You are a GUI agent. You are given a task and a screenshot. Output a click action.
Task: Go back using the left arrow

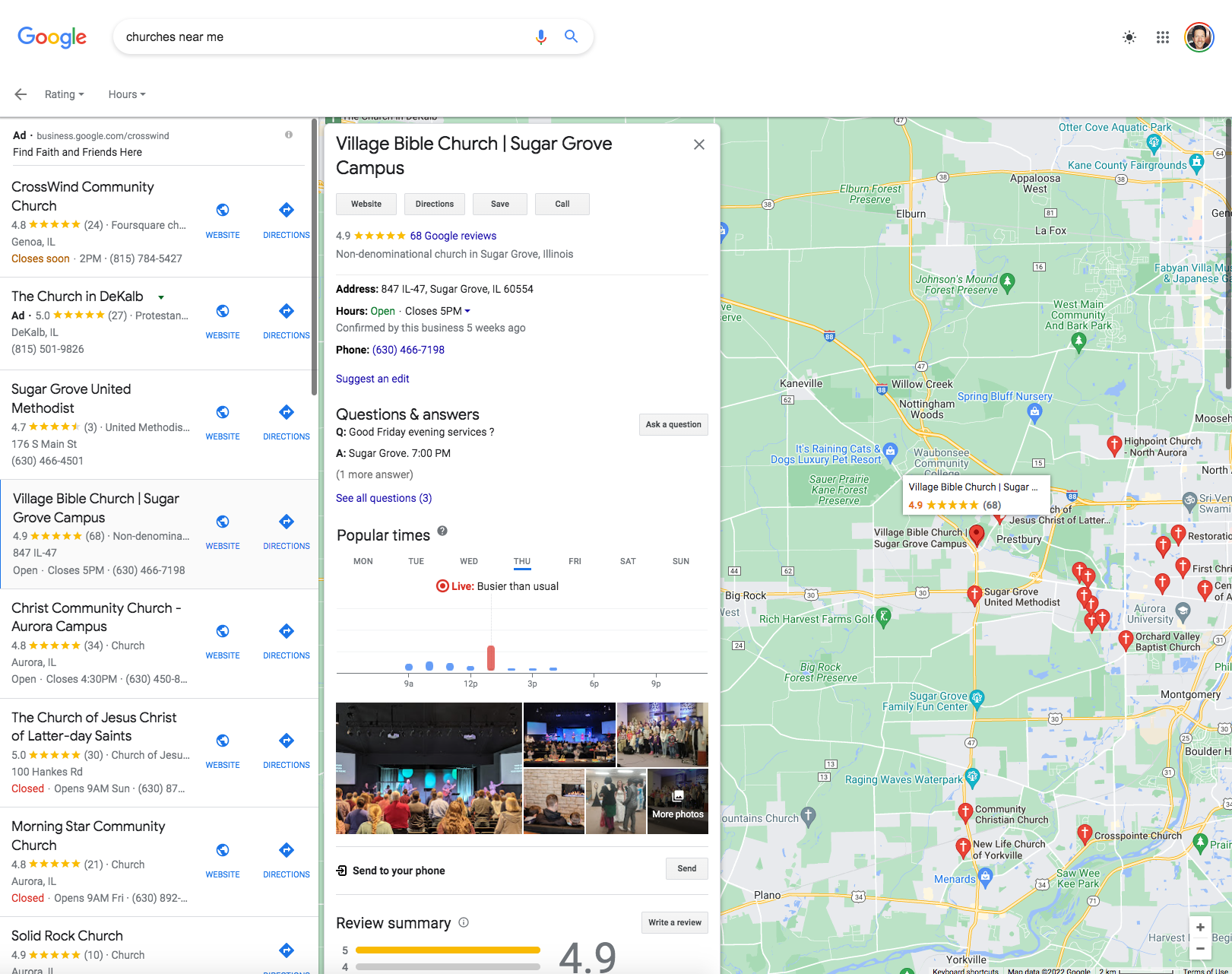pyautogui.click(x=21, y=94)
